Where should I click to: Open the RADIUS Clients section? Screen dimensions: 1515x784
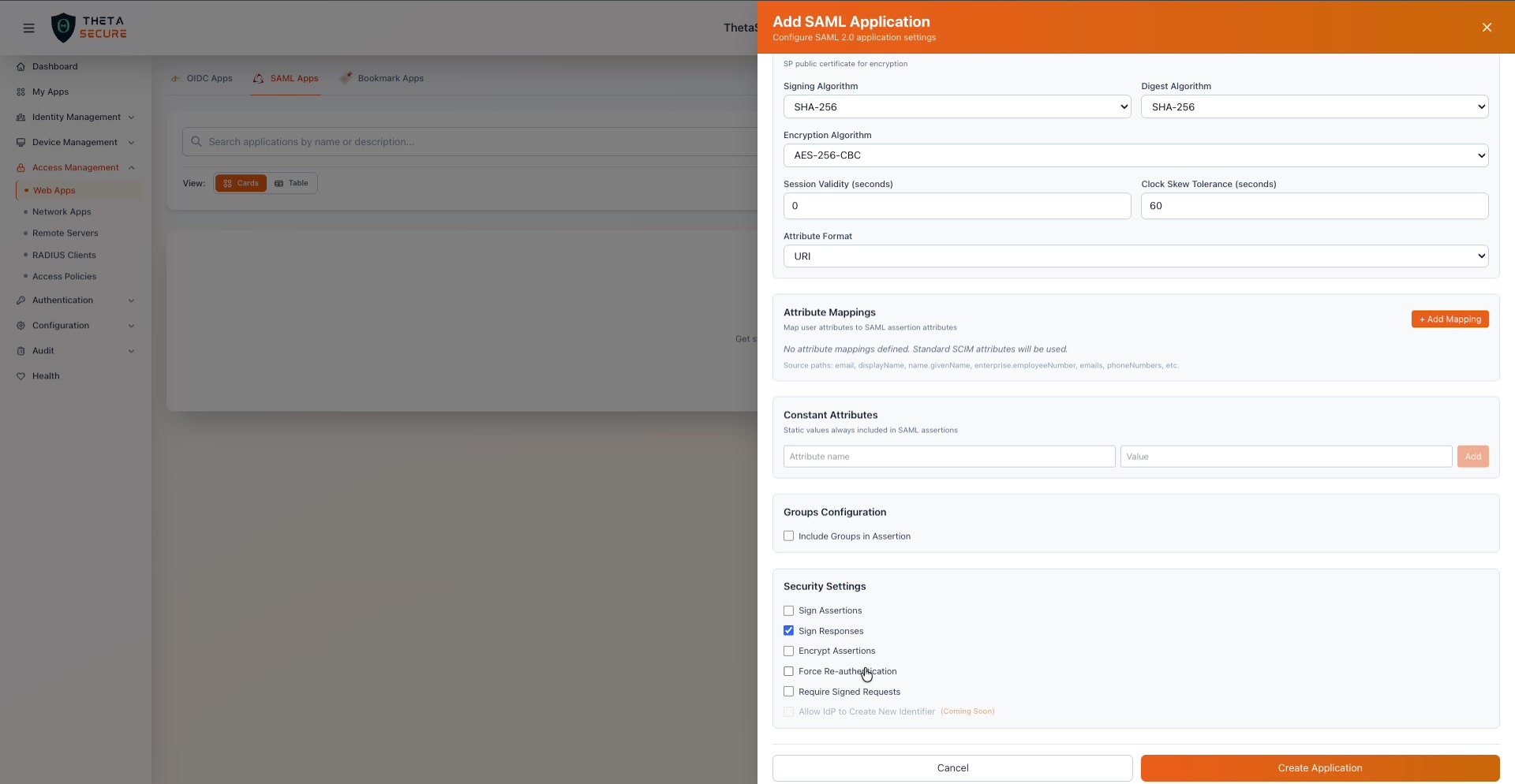(x=65, y=255)
